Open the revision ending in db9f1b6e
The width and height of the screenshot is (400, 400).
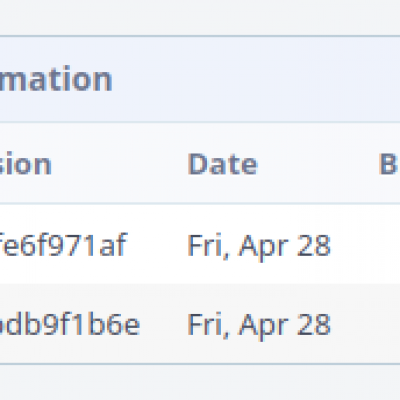tap(69, 324)
